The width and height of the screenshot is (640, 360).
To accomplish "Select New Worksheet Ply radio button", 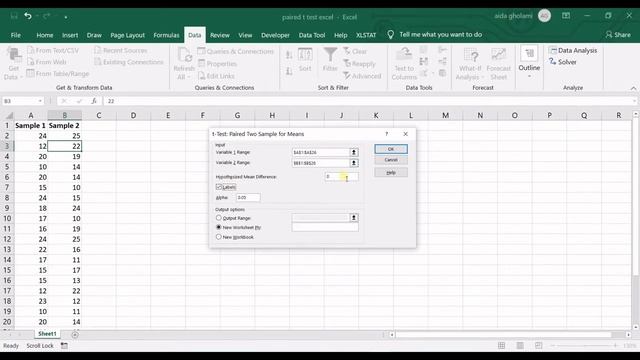I will pos(218,227).
